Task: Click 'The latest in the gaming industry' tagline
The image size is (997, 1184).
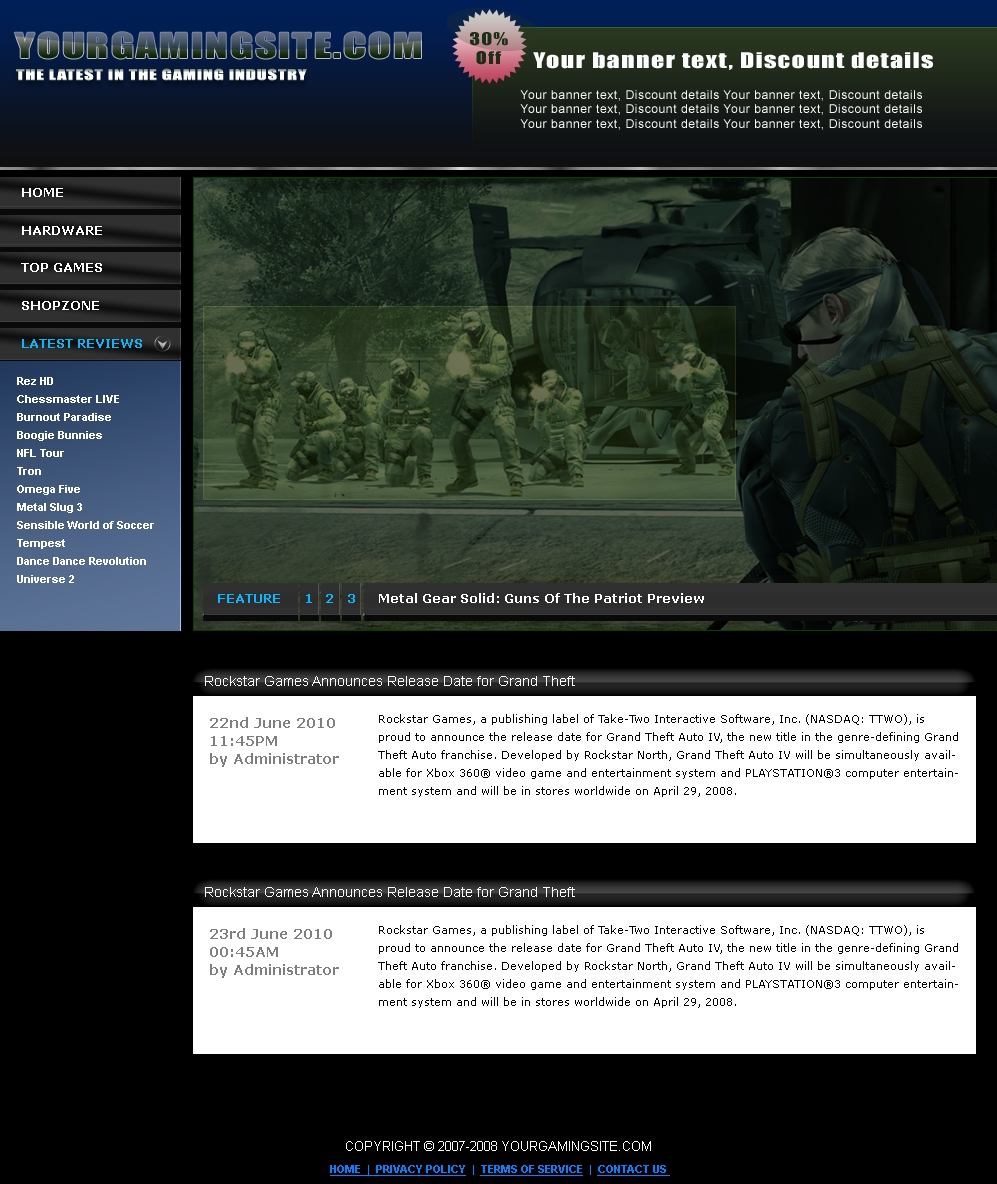Action: pos(162,75)
